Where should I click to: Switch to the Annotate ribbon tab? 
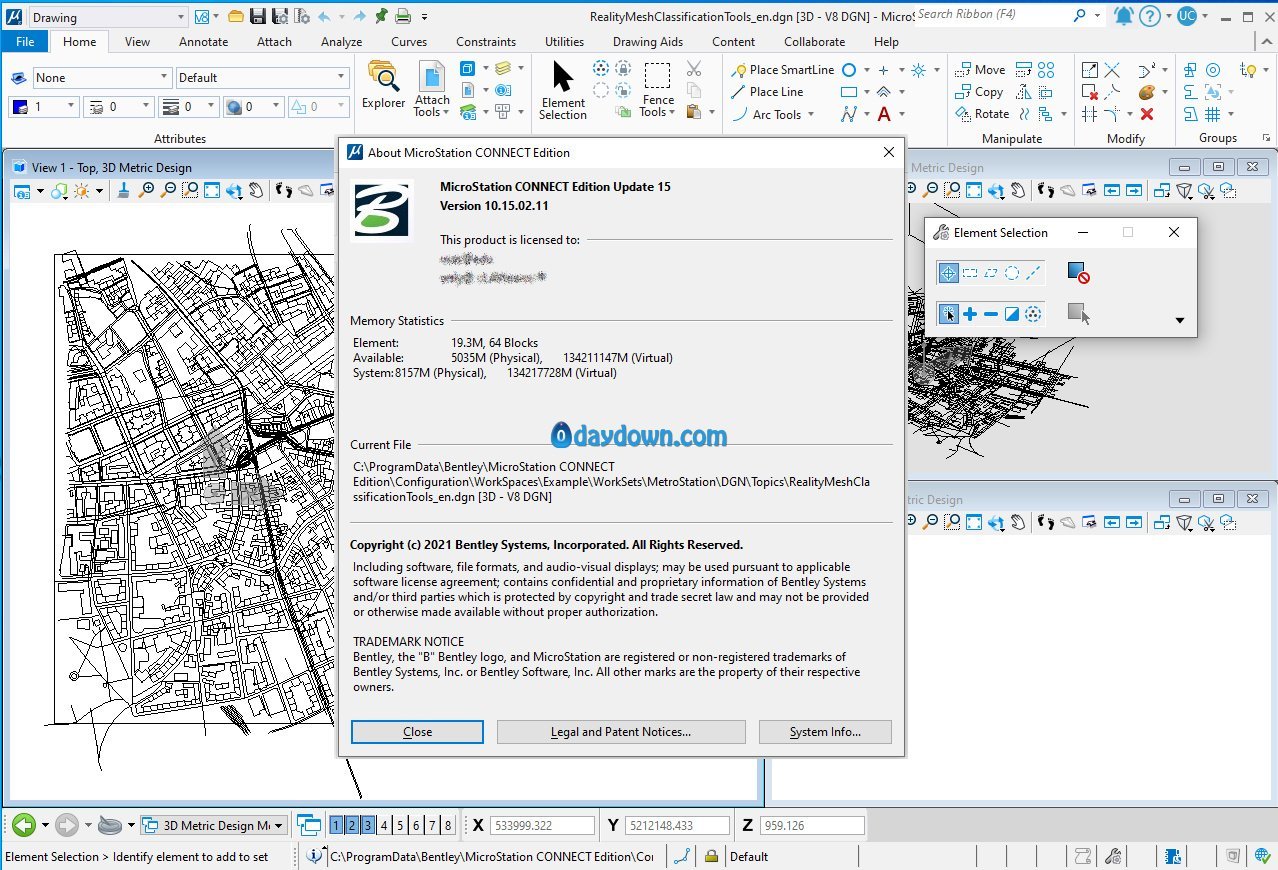tap(203, 42)
